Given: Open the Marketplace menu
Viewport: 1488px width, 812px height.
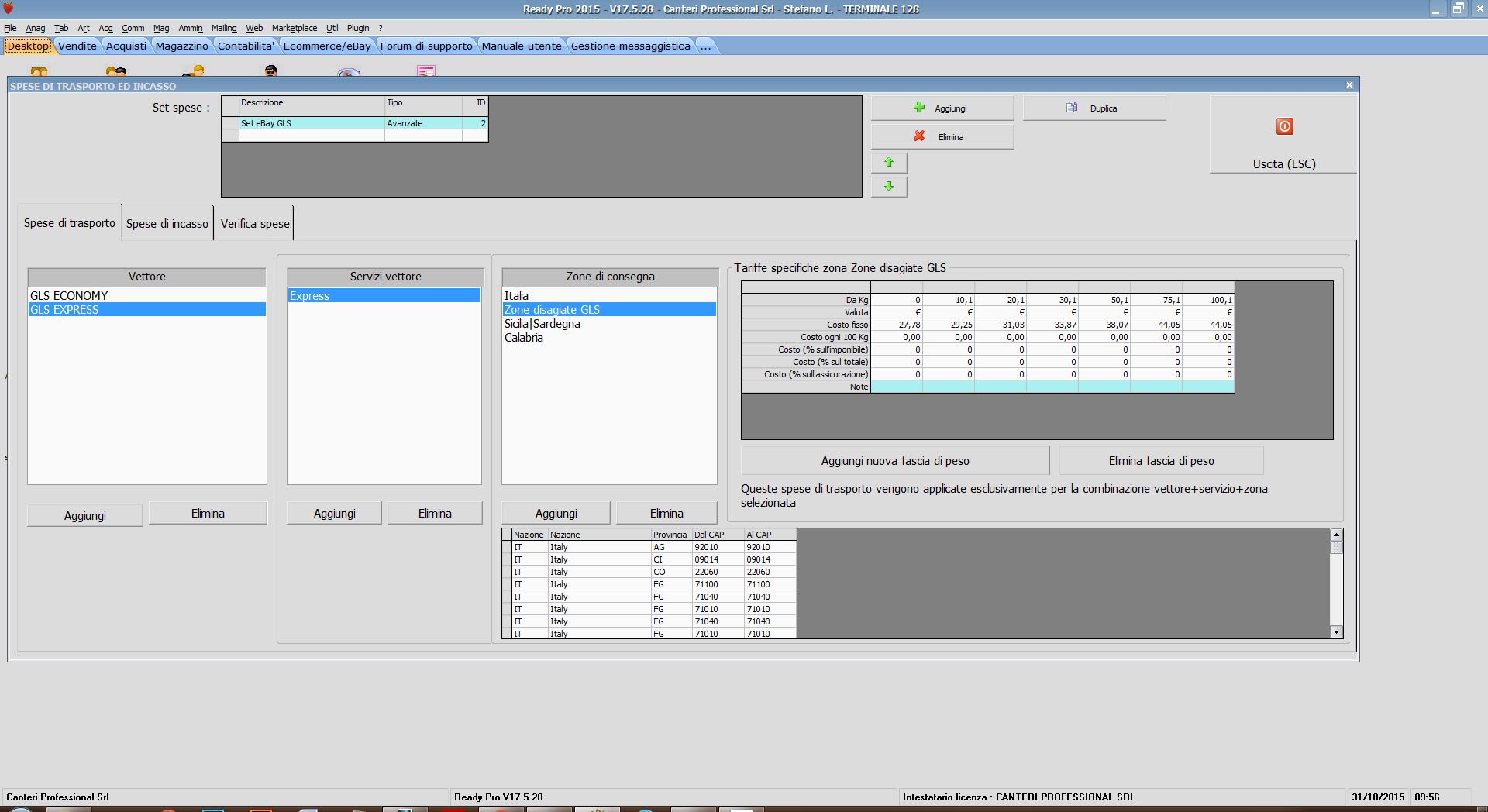Looking at the screenshot, I should pyautogui.click(x=294, y=28).
